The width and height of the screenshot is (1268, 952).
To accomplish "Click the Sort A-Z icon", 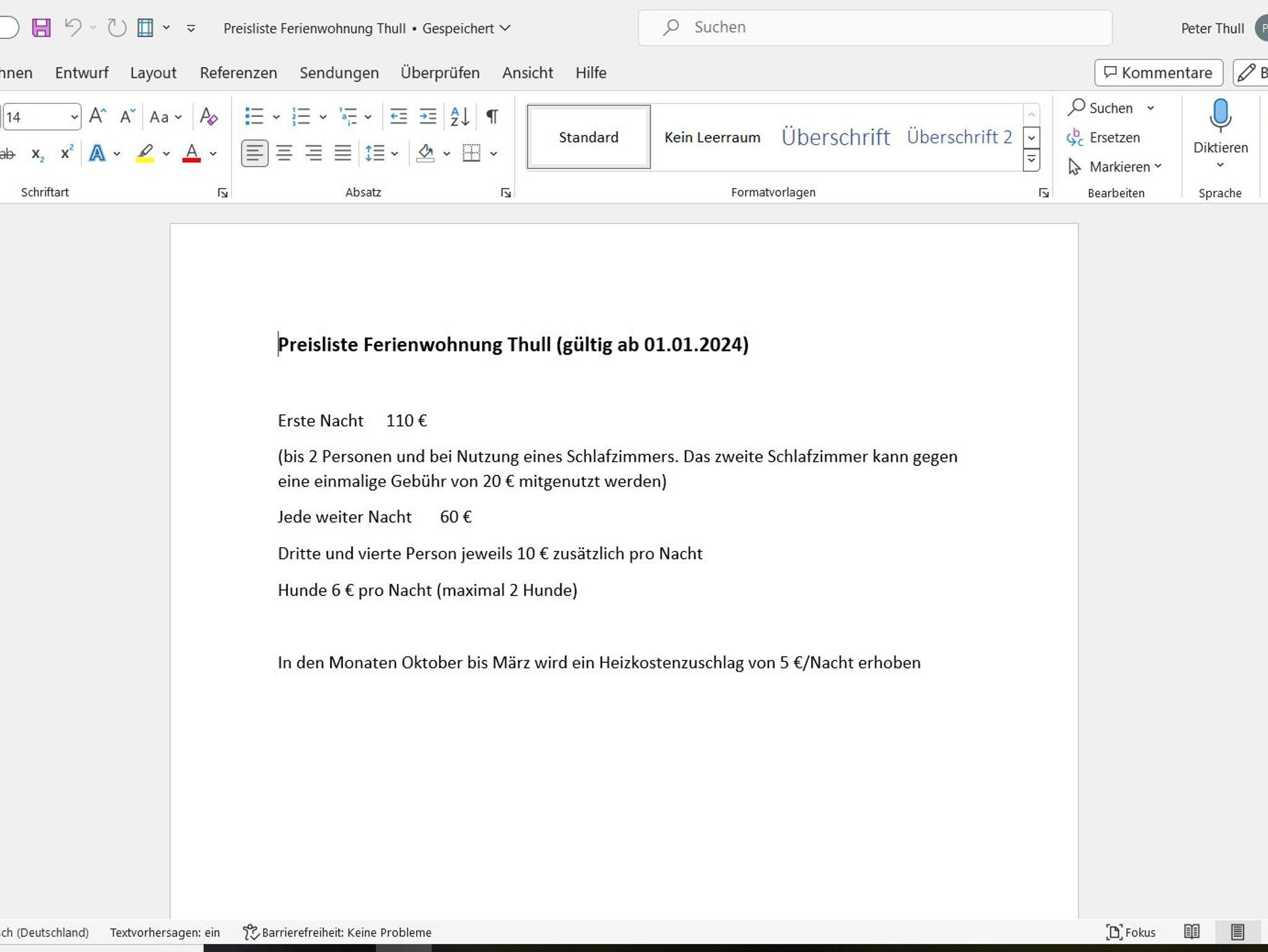I will [459, 116].
